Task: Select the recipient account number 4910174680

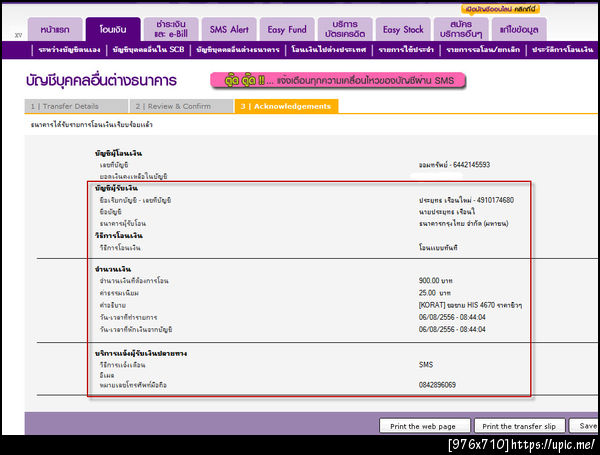Action: click(x=495, y=200)
